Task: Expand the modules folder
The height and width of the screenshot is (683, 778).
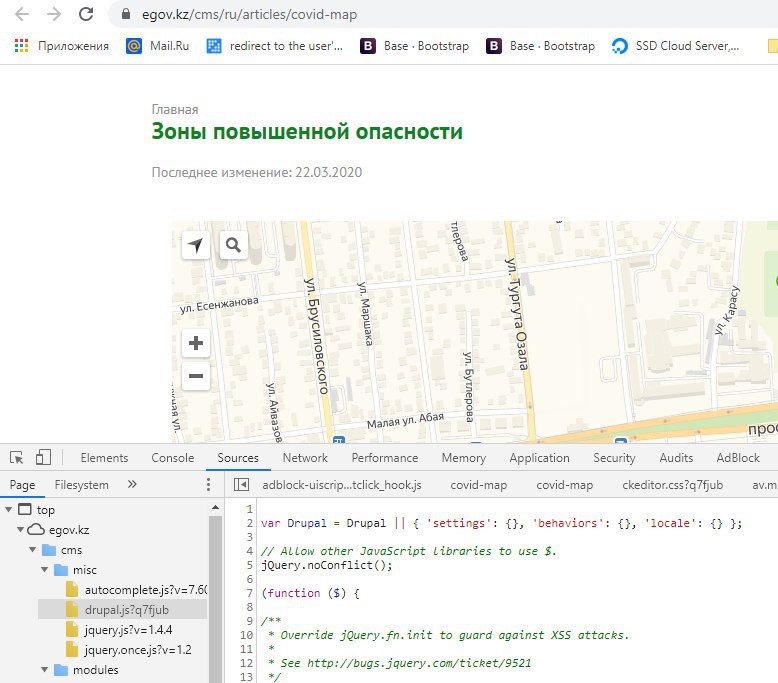Action: tap(45, 669)
